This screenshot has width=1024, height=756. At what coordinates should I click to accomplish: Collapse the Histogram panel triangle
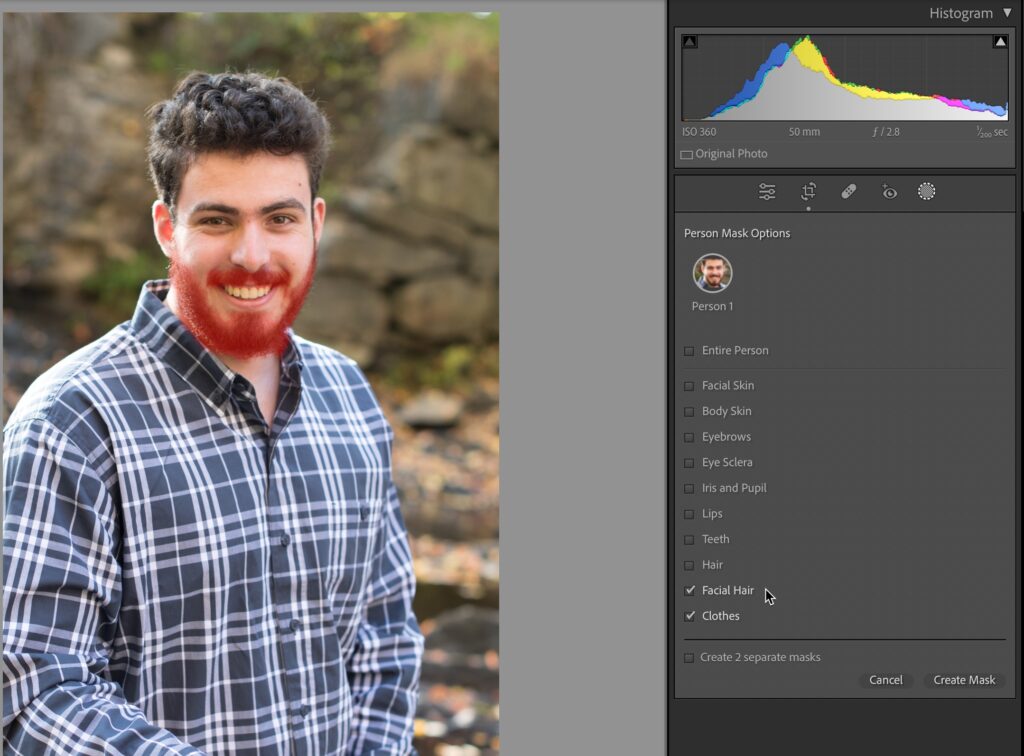click(1007, 13)
